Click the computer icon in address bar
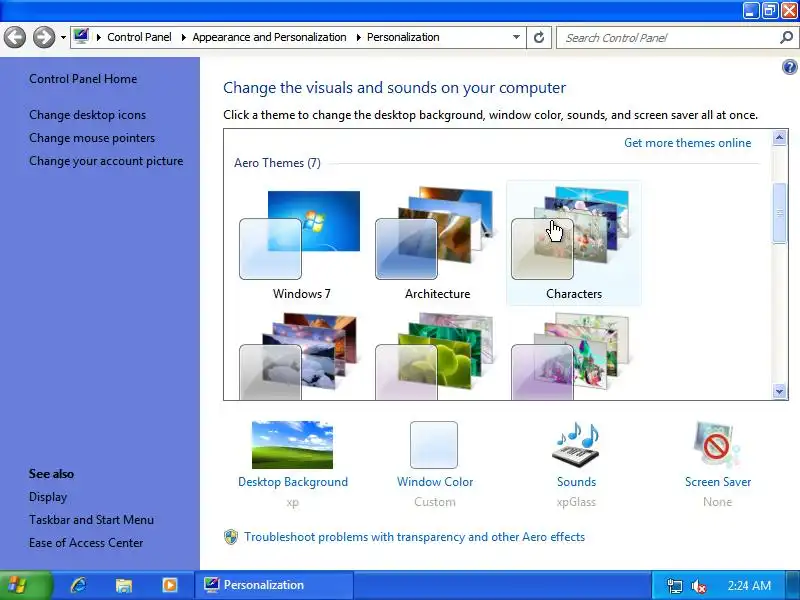 (81, 37)
